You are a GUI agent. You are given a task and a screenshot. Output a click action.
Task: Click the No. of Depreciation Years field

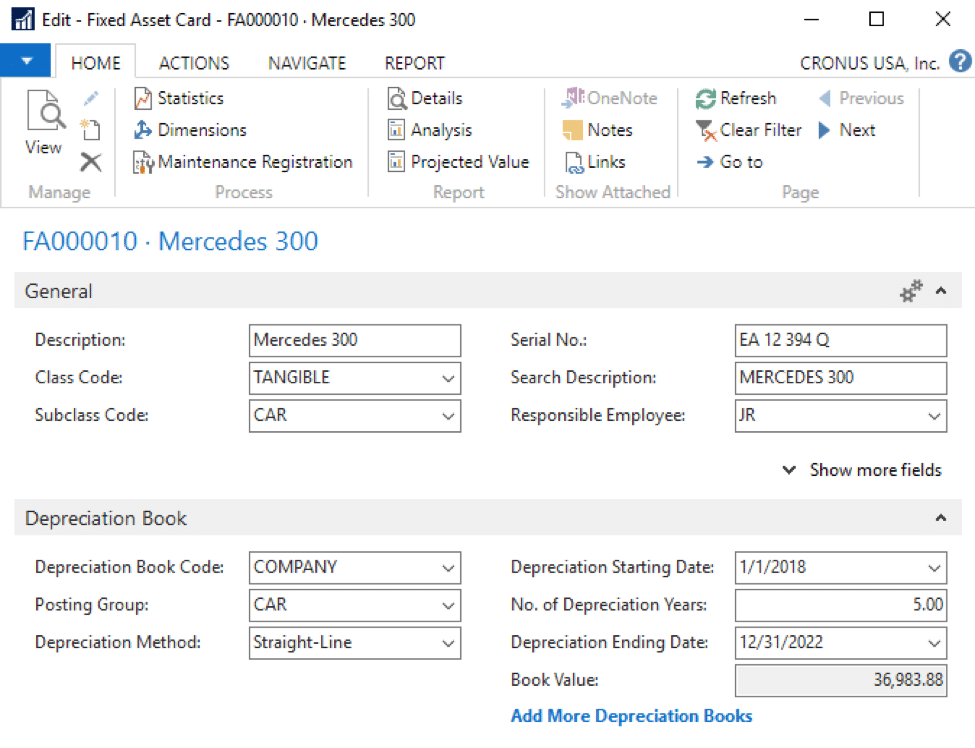[841, 605]
